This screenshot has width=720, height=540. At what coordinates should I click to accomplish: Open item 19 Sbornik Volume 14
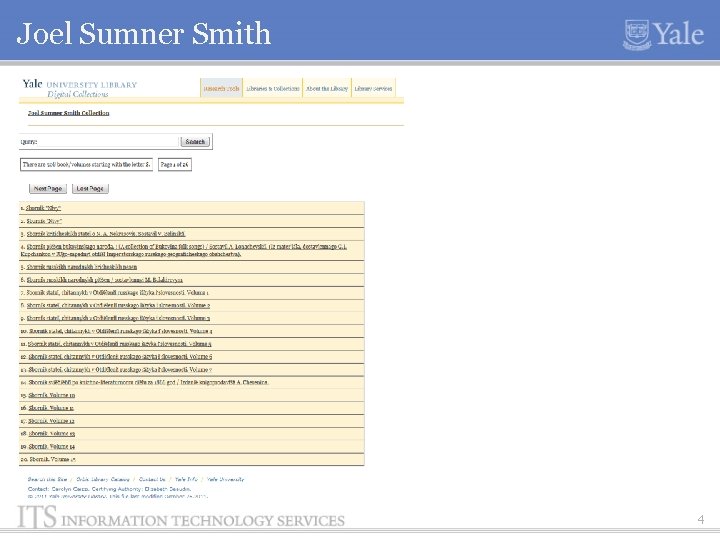(x=51, y=447)
